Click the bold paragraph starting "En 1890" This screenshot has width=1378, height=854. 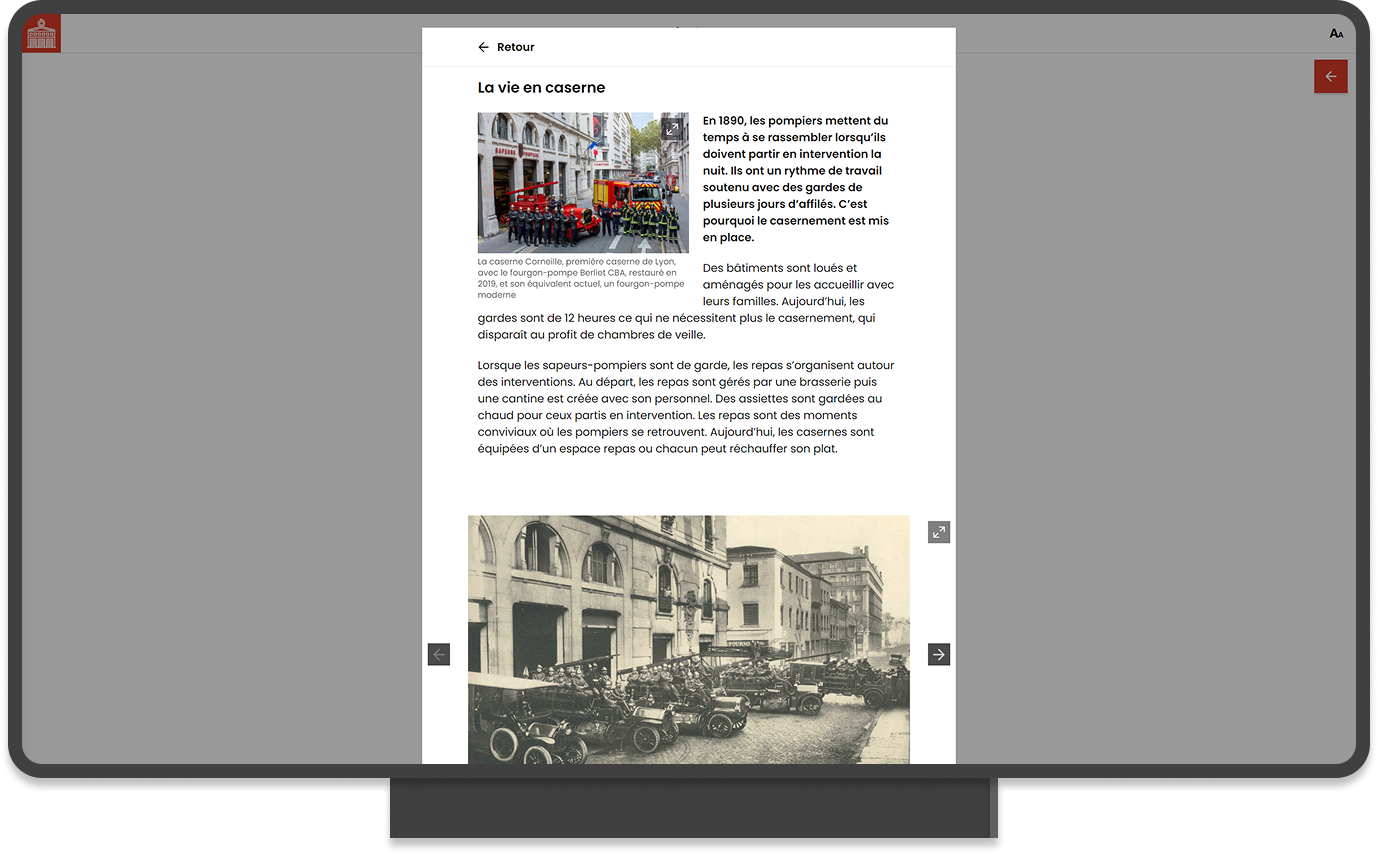pos(795,179)
